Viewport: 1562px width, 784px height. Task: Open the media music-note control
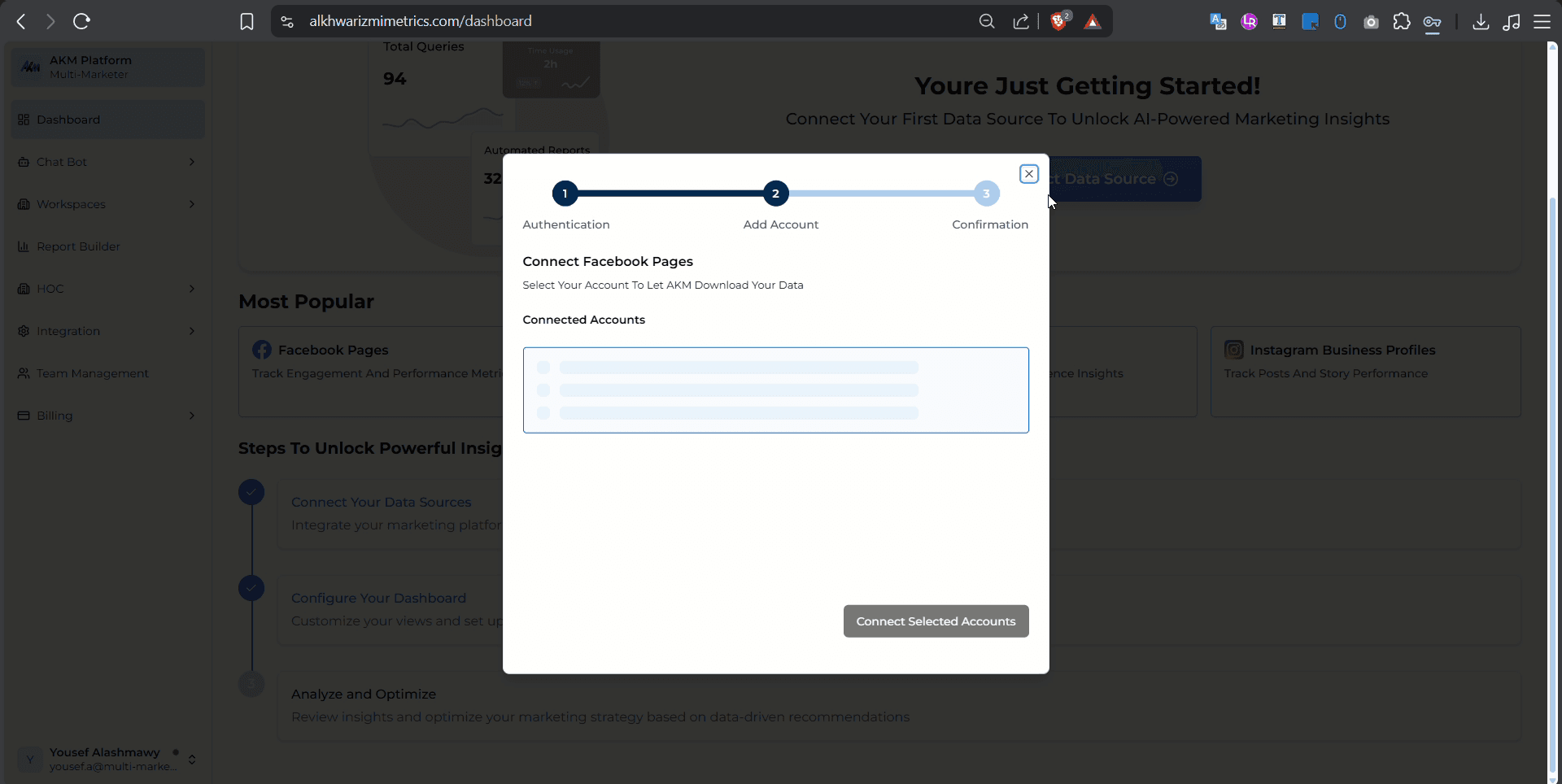[x=1512, y=22]
